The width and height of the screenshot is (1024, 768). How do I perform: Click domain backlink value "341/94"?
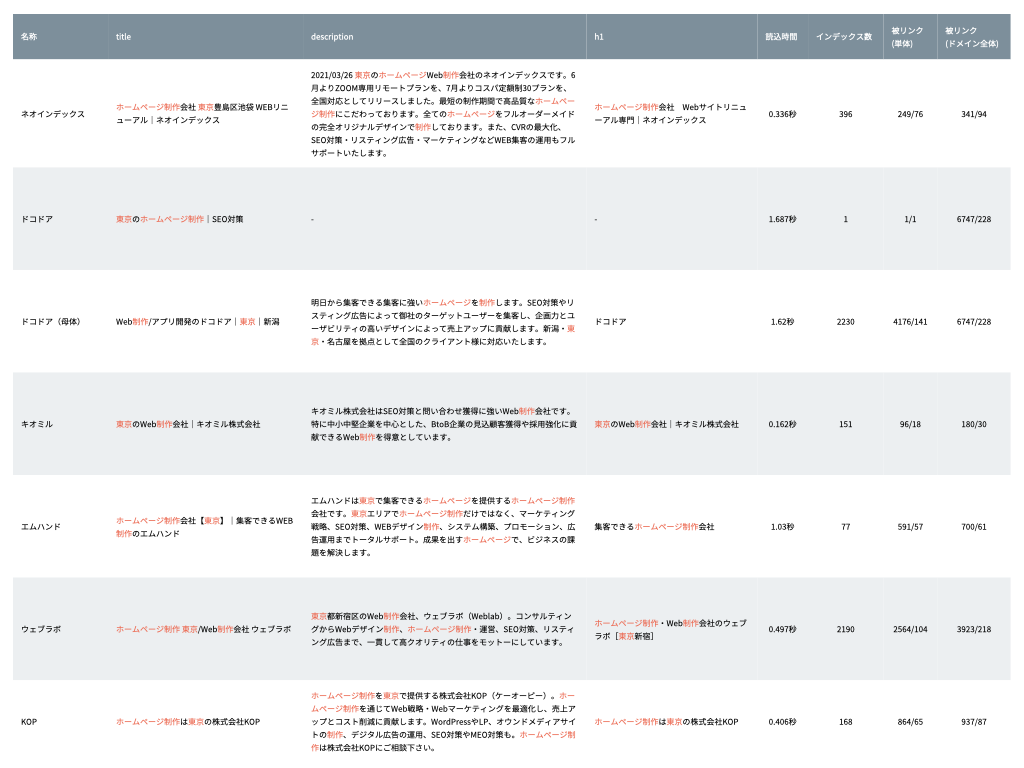974,114
